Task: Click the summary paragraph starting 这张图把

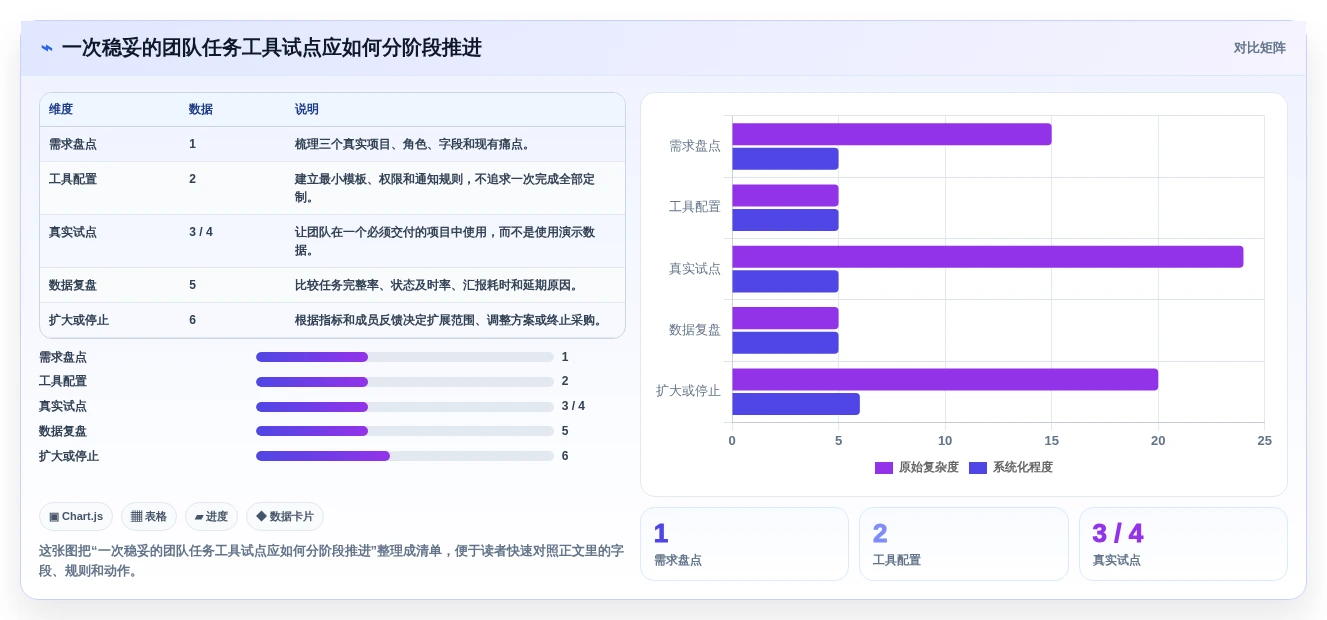Action: [331, 561]
